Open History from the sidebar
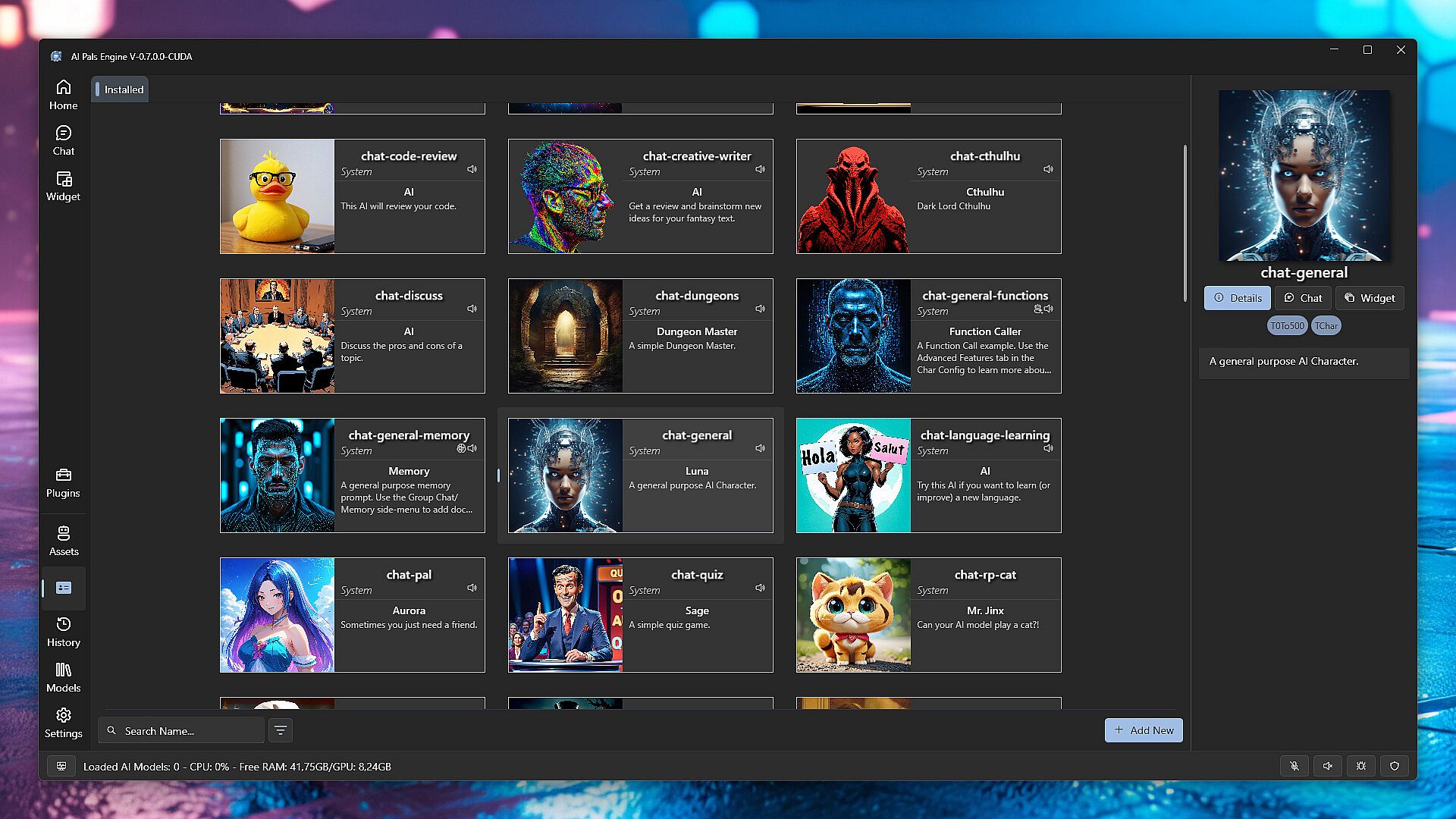The width and height of the screenshot is (1456, 819). click(63, 632)
